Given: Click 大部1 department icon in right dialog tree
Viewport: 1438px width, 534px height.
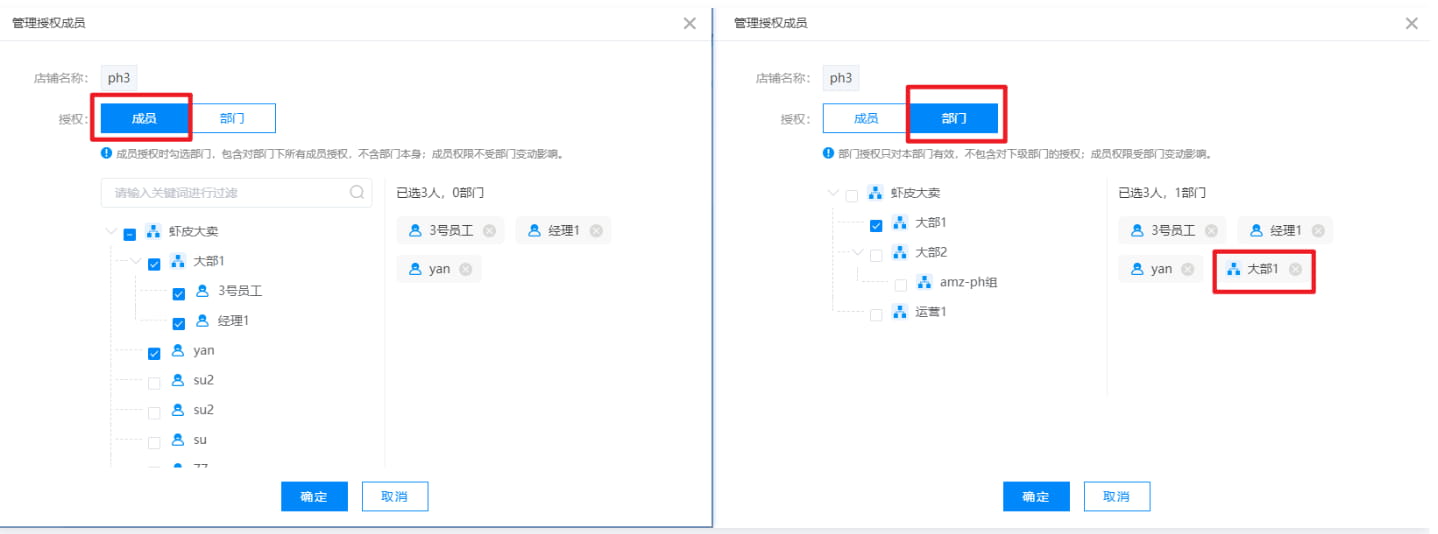Looking at the screenshot, I should click(x=900, y=223).
